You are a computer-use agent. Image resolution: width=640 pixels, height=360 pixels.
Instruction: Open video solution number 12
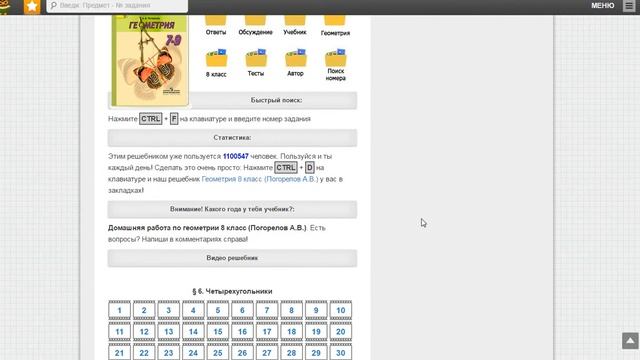point(144,331)
